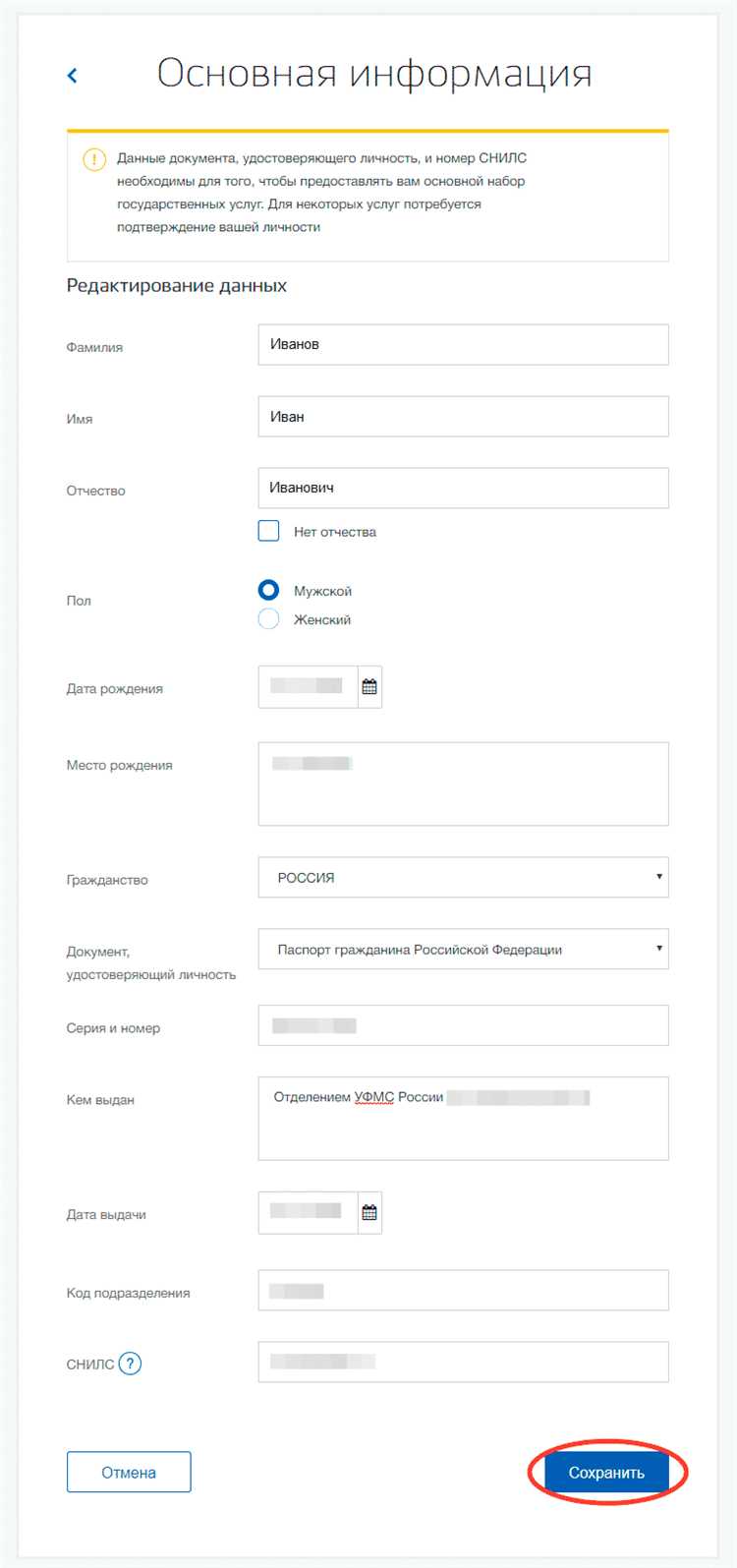Click the Код подразделения field
Viewport: 737px width, 1568px height.
coord(463,1291)
